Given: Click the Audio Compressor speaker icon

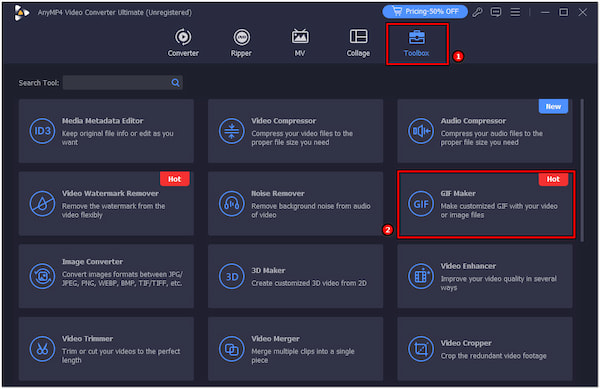Looking at the screenshot, I should [421, 131].
